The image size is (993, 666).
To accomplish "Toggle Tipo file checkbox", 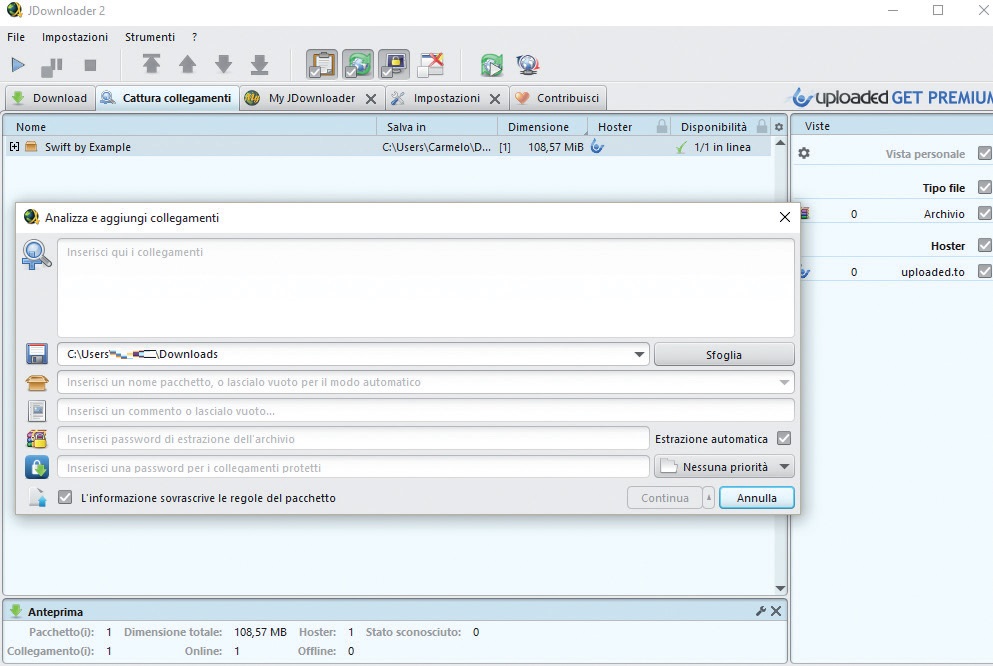I will coord(984,187).
